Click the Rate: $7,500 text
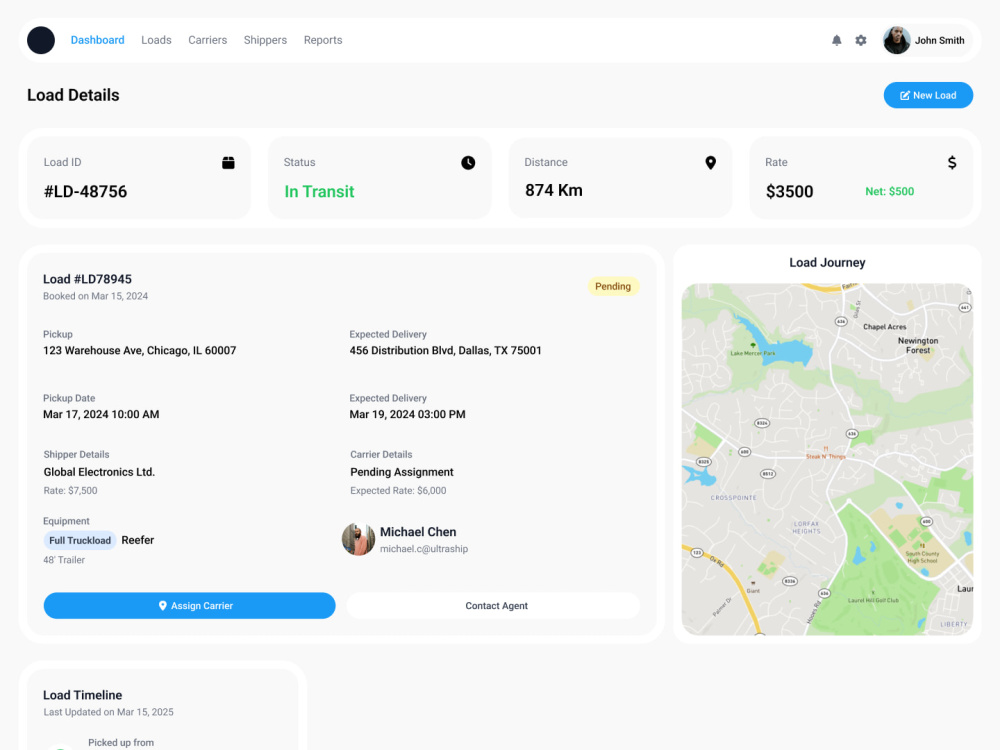Screen dimensions: 1000x750 click(x=70, y=490)
